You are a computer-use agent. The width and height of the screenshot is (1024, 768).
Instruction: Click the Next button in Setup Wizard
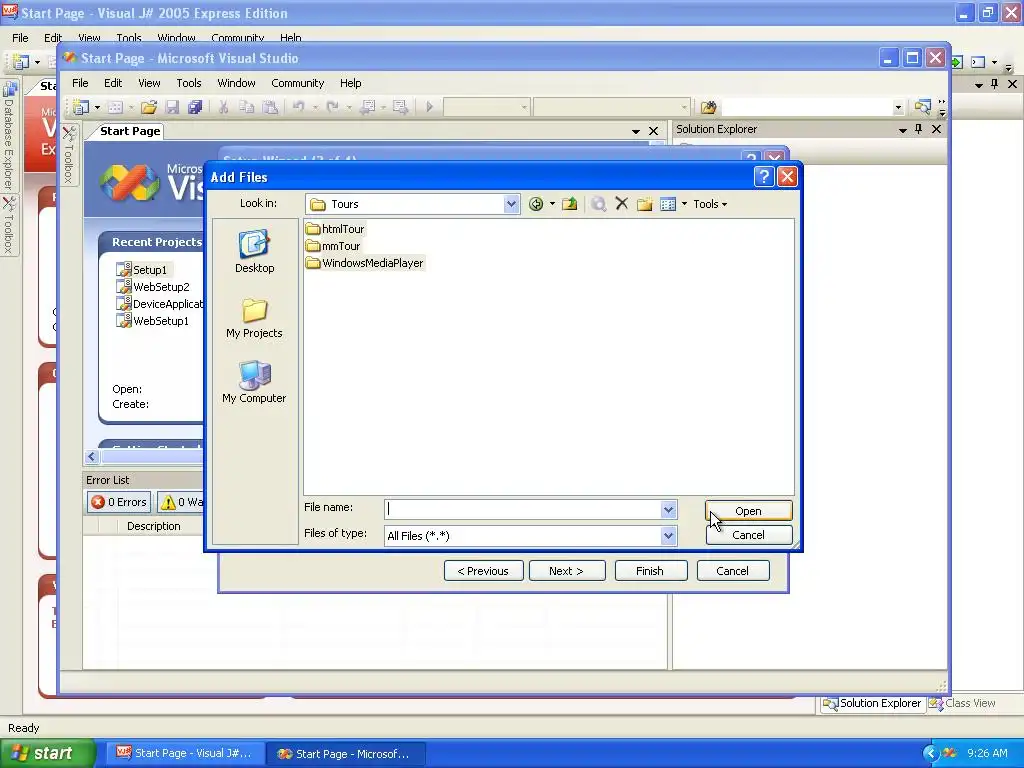pyautogui.click(x=567, y=571)
